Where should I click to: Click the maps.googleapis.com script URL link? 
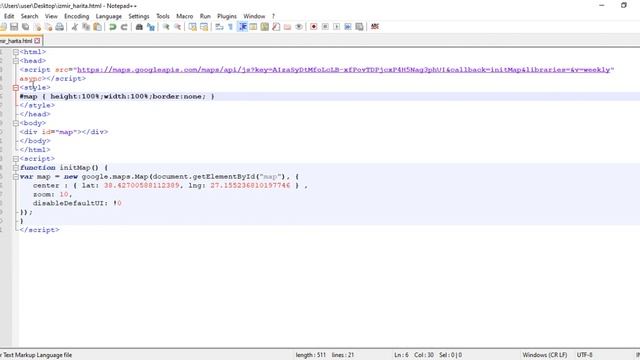(x=345, y=70)
